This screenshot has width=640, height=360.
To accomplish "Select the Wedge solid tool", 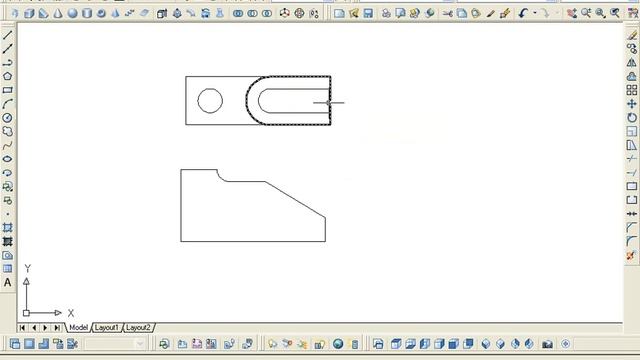I will [43, 13].
